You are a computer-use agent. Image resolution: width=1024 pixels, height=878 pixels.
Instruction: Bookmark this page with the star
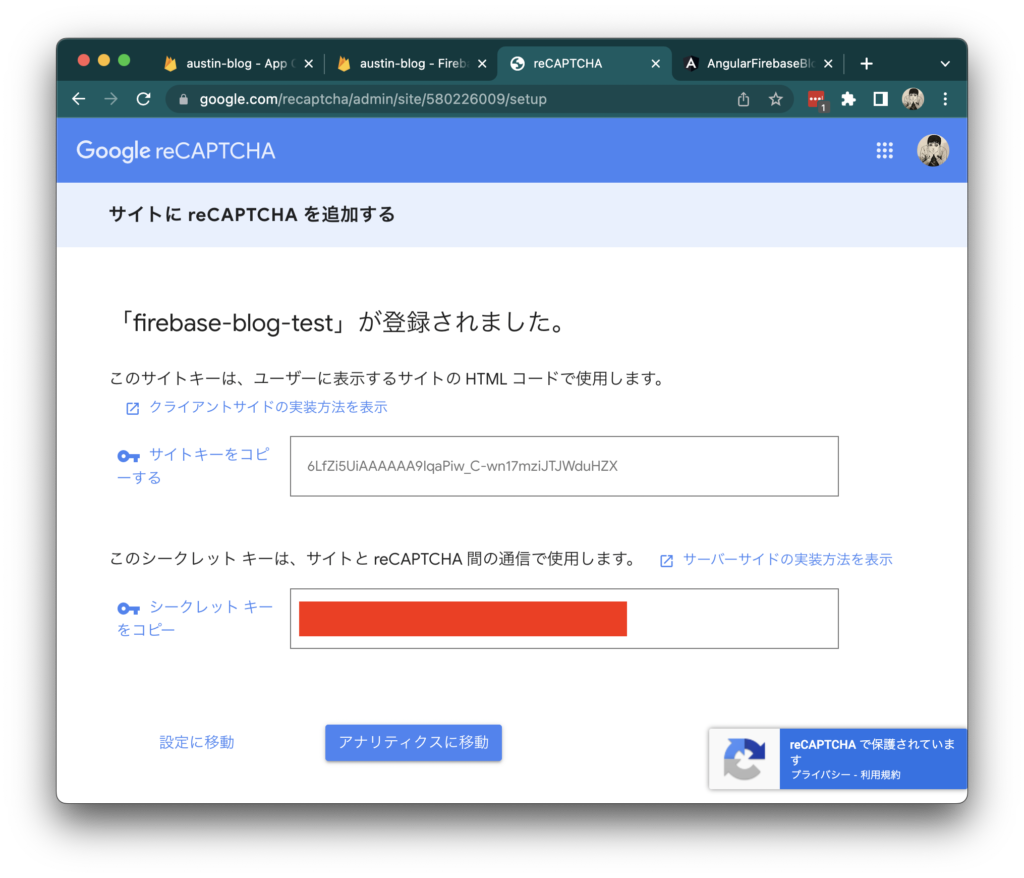pos(776,99)
